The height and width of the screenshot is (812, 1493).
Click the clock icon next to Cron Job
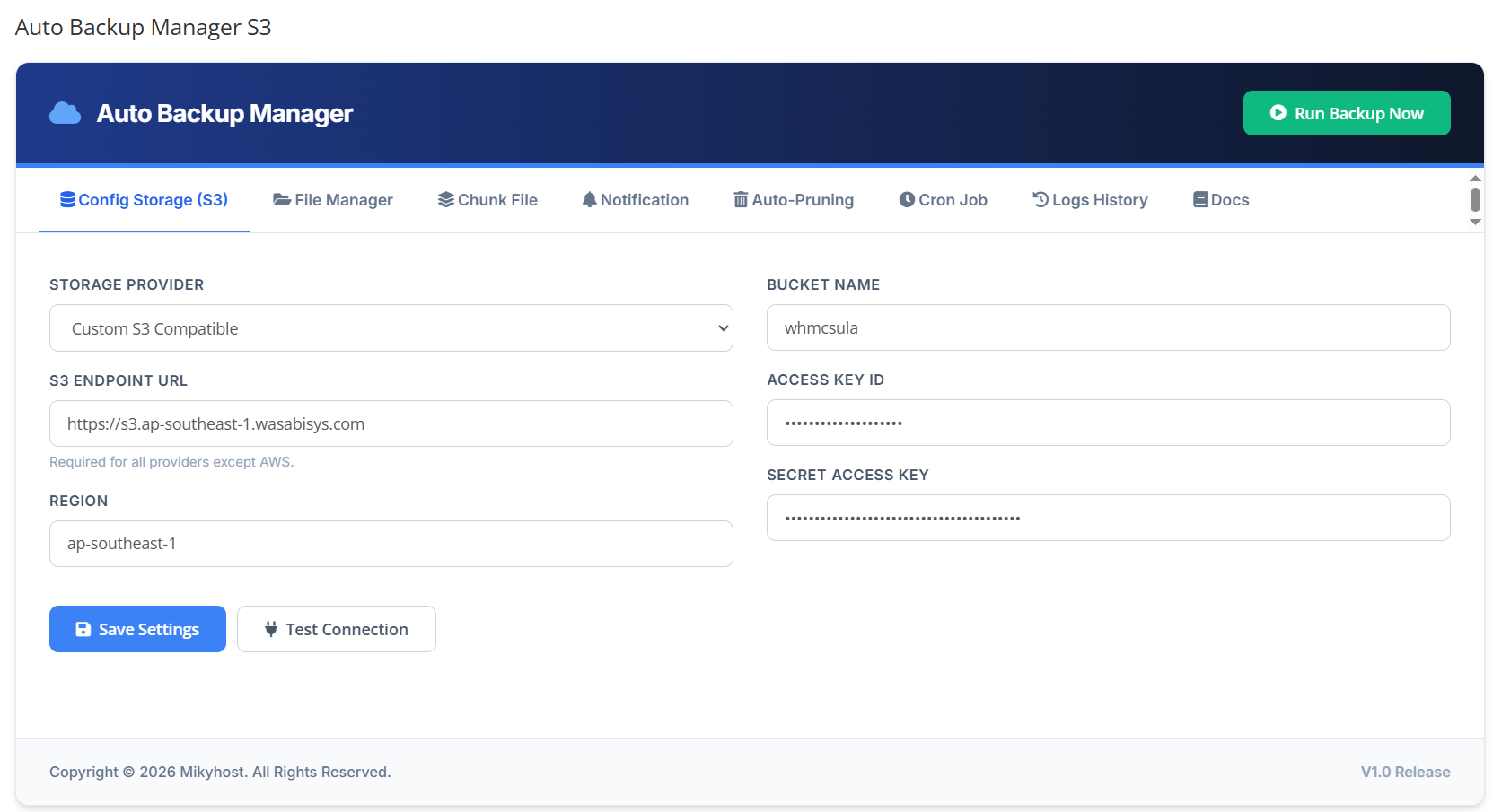pyautogui.click(x=908, y=199)
